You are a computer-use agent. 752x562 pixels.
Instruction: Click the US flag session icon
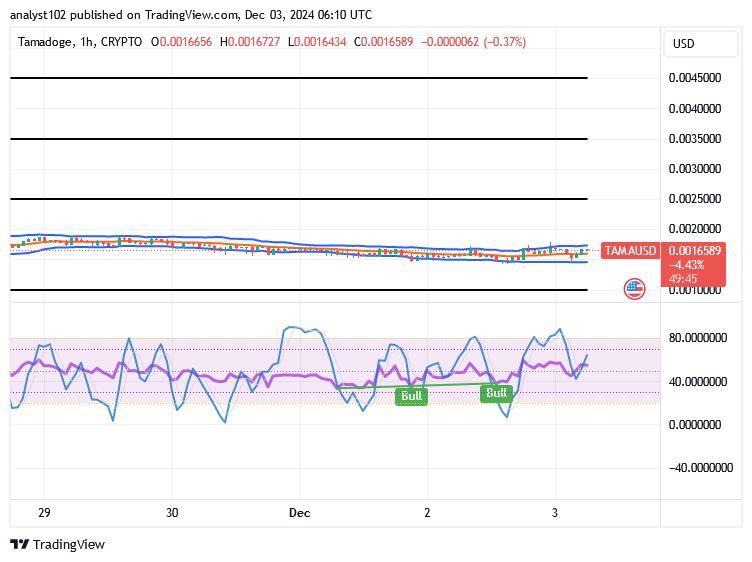tap(634, 289)
